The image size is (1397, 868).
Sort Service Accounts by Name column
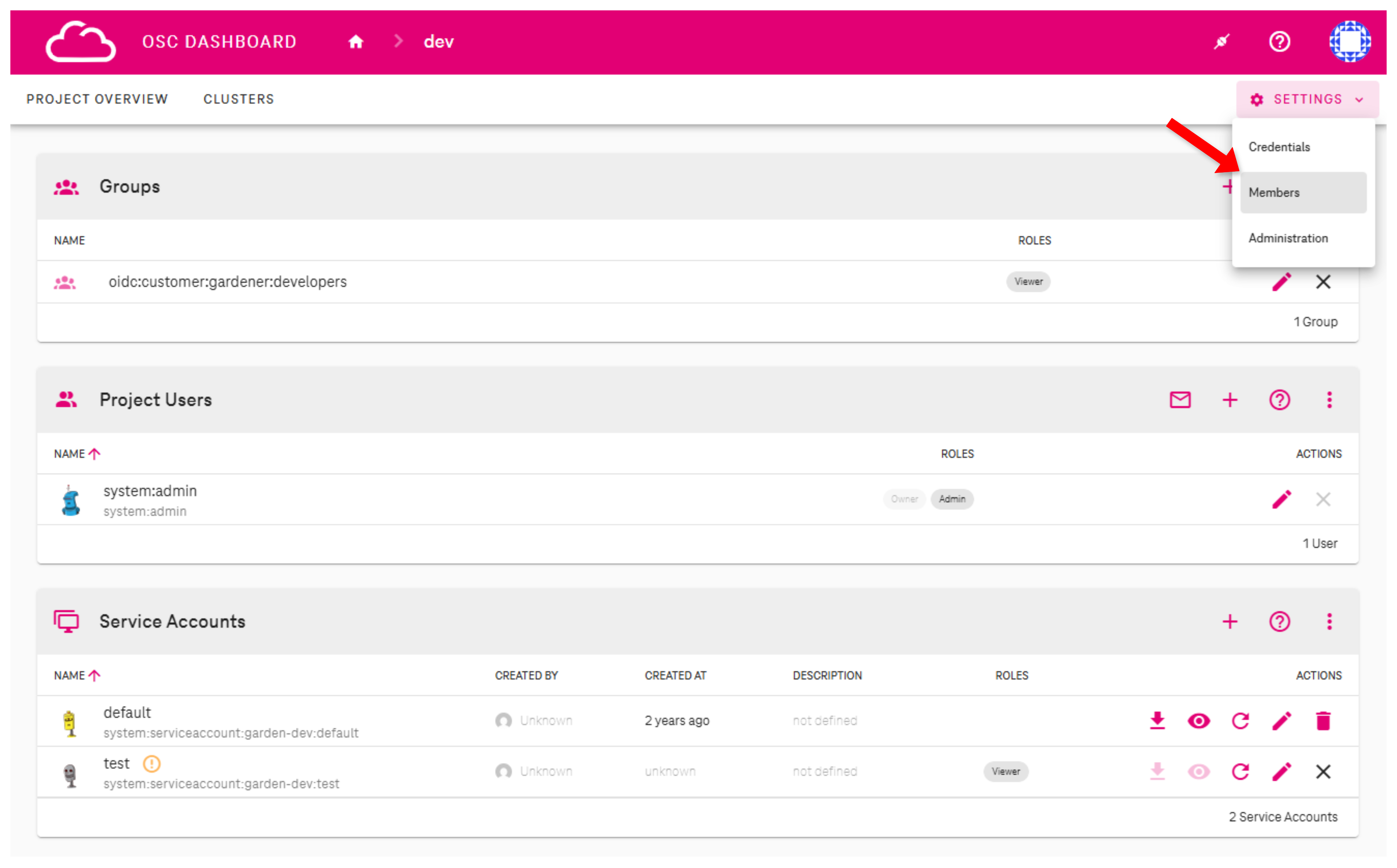[77, 675]
